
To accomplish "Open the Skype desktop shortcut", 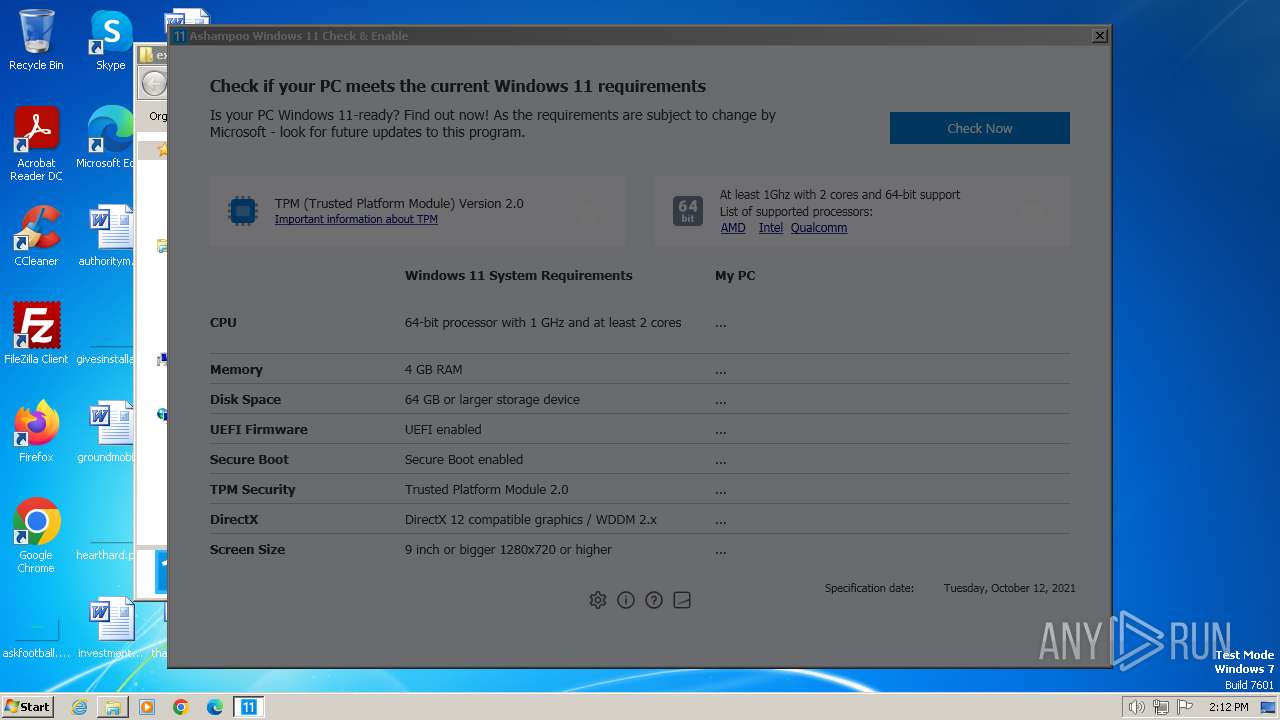I will [110, 40].
